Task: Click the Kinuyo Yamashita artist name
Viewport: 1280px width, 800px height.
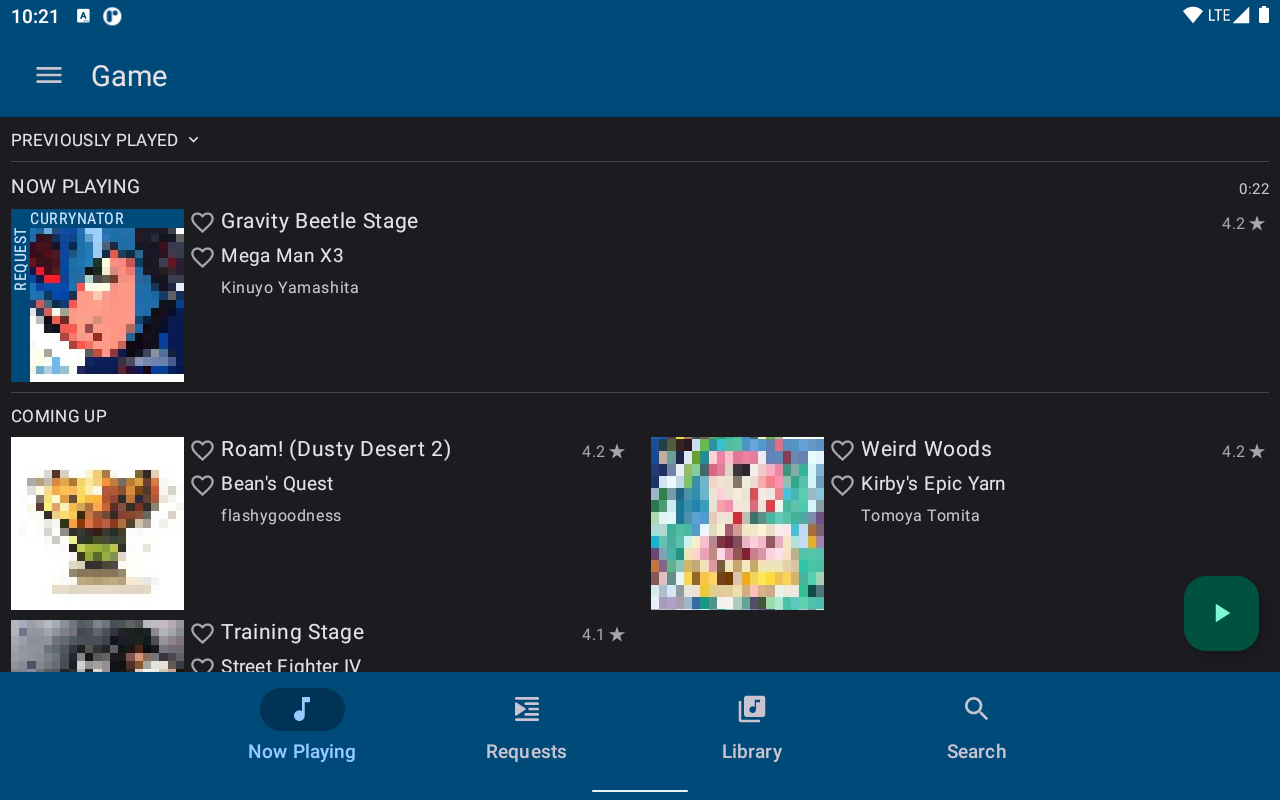Action: click(x=290, y=288)
